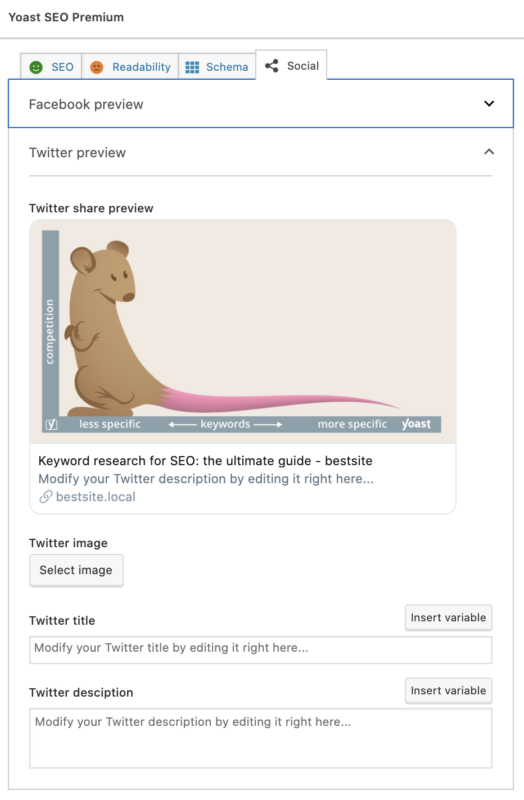Open the Facebook preview section header
The image size is (524, 800).
pyautogui.click(x=261, y=104)
